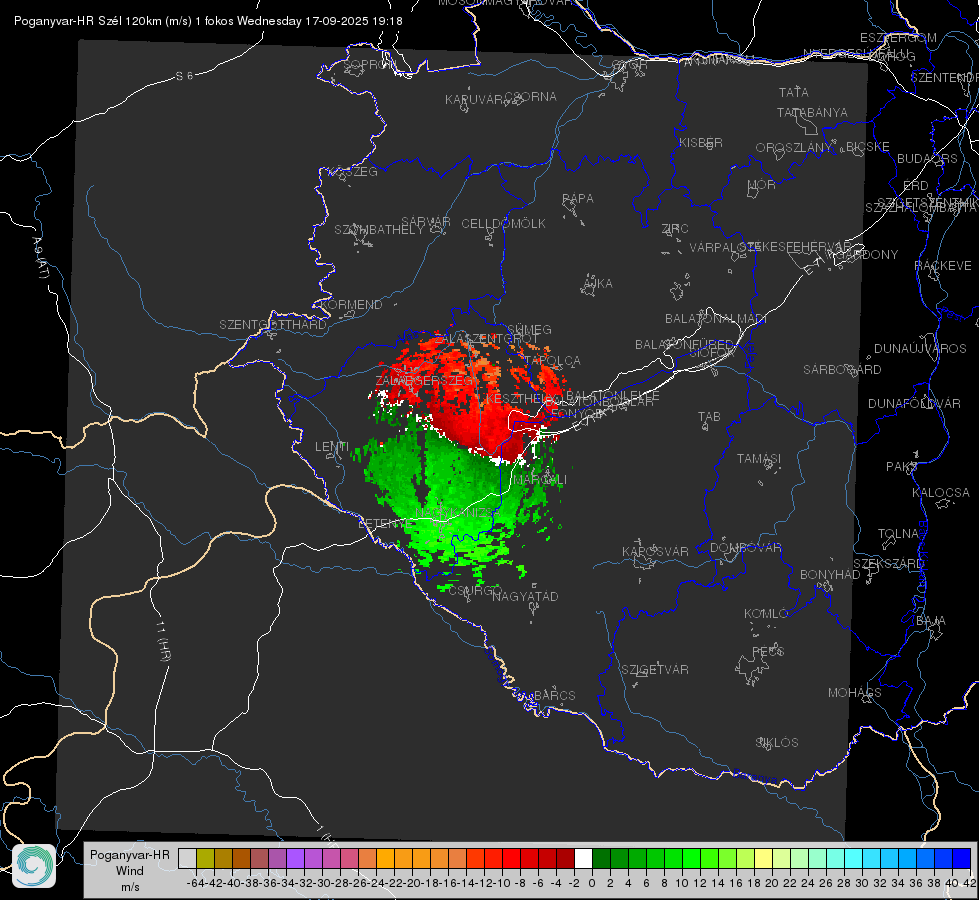Click the BARCS city label

(554, 695)
